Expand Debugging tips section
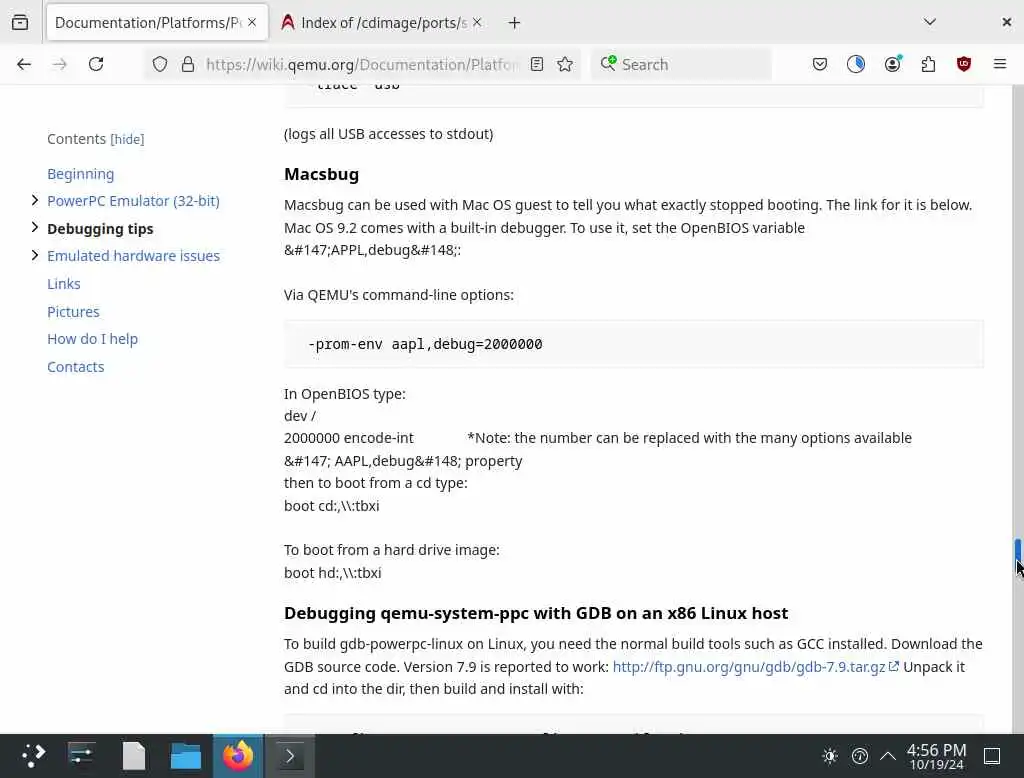1024x778 pixels. pos(35,227)
